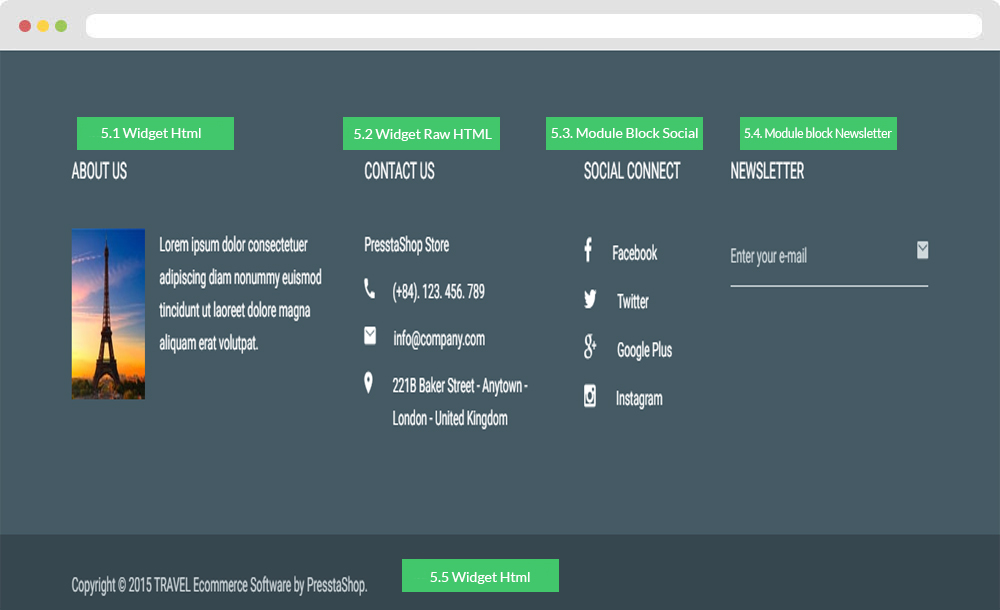Click the info@company.com email address
Screen dimensions: 1000x610
(439, 339)
